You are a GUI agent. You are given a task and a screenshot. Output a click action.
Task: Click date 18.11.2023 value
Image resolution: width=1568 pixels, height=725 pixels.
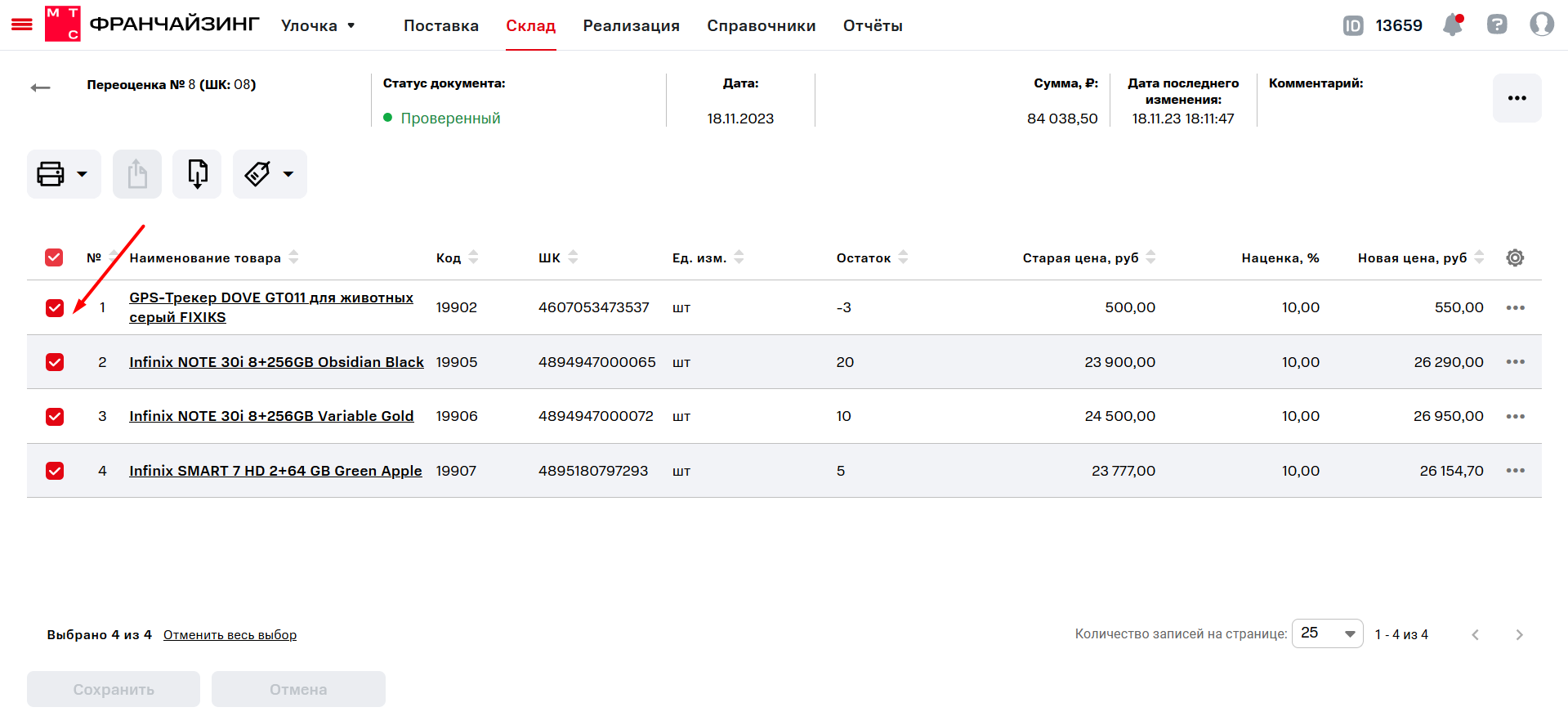point(740,119)
